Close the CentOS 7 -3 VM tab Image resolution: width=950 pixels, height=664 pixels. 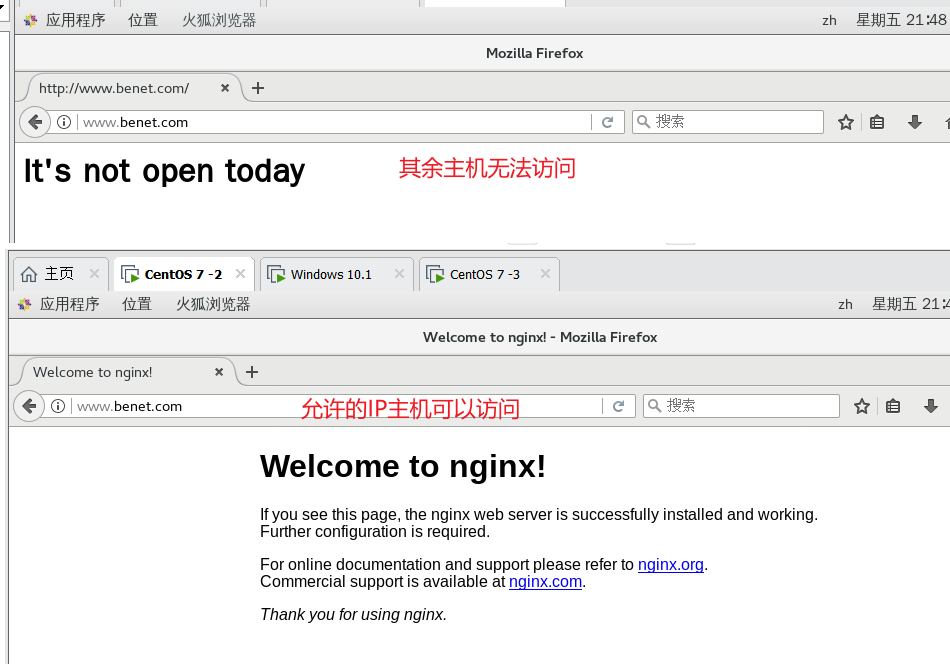[x=545, y=274]
